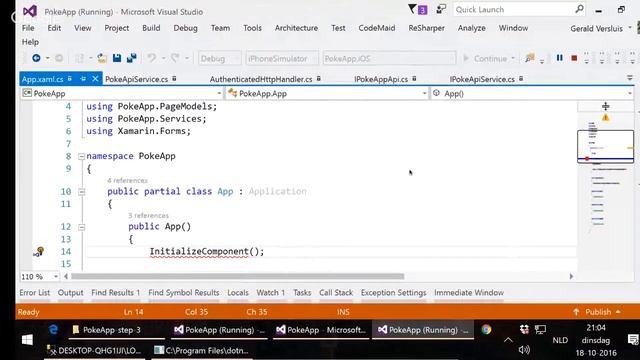Open the iPhoneSimulator platform dropdown
Screen dimensions: 640x360
282,58
